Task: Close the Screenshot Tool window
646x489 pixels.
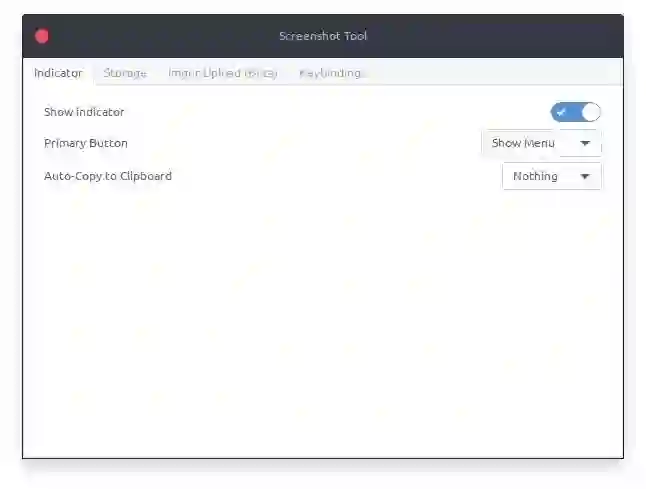Action: click(42, 36)
